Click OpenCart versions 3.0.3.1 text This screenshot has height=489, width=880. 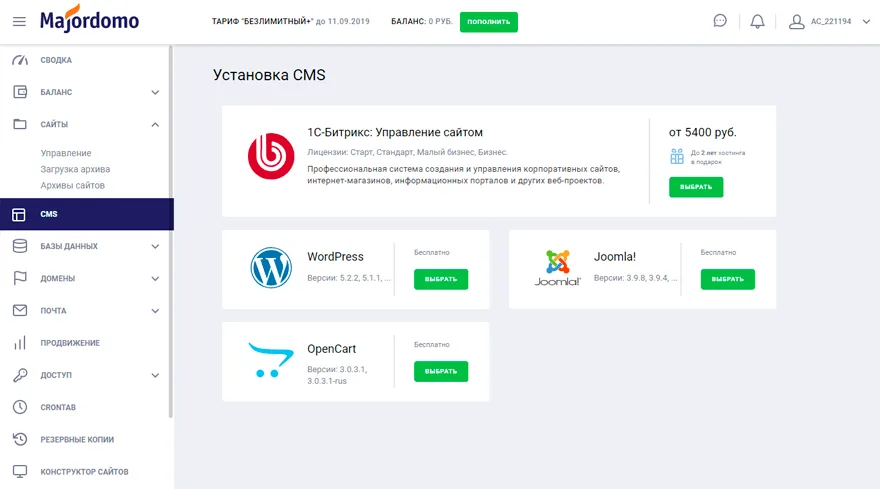click(x=337, y=375)
